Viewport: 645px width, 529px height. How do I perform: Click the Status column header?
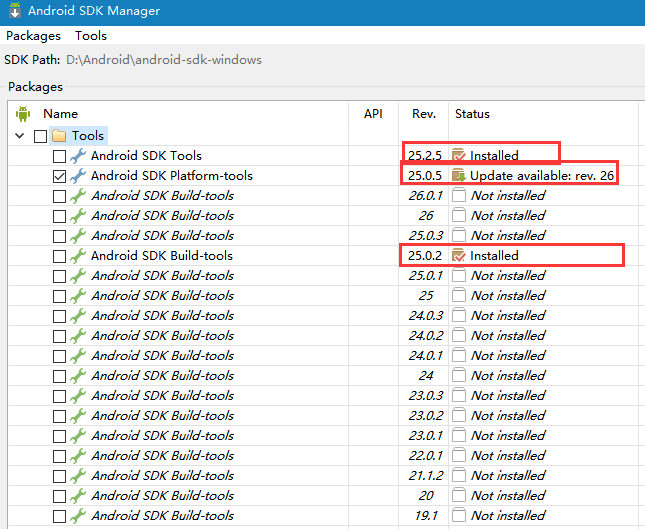point(472,114)
